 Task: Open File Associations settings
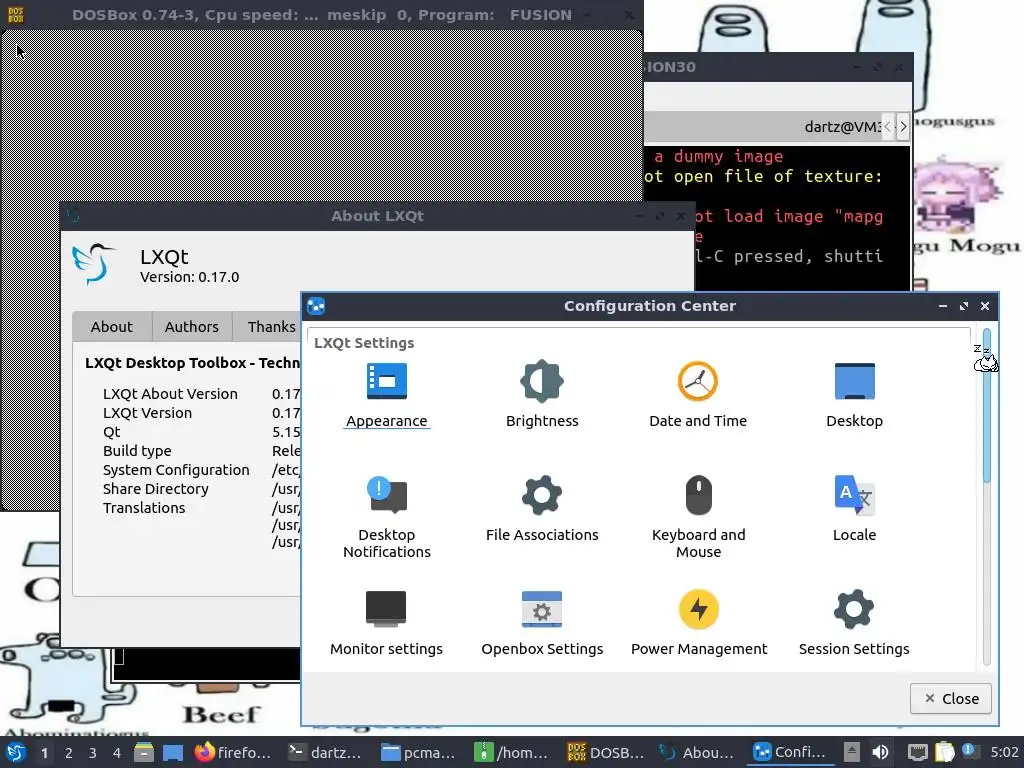click(542, 509)
